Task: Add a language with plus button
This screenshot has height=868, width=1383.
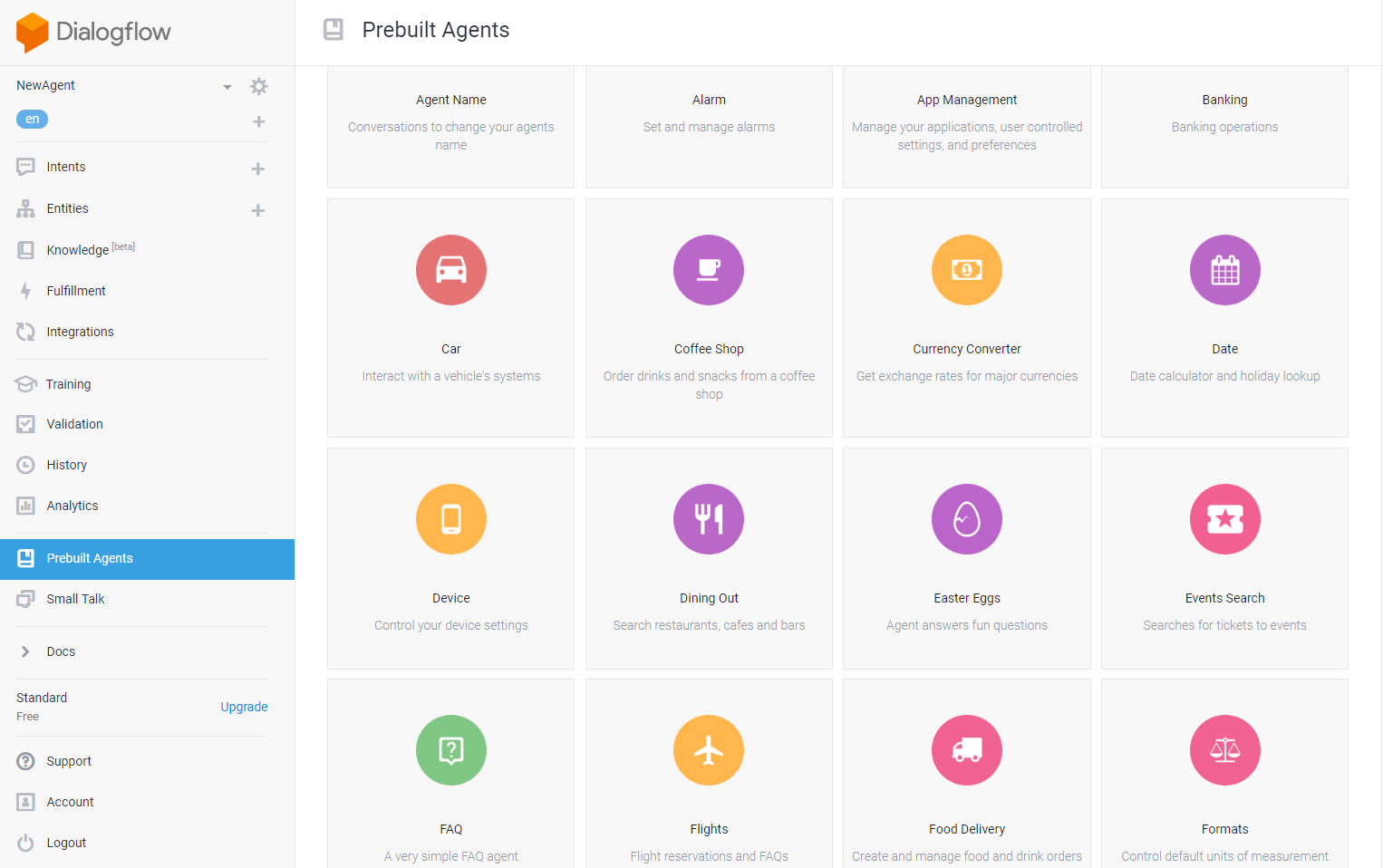Action: [x=258, y=121]
